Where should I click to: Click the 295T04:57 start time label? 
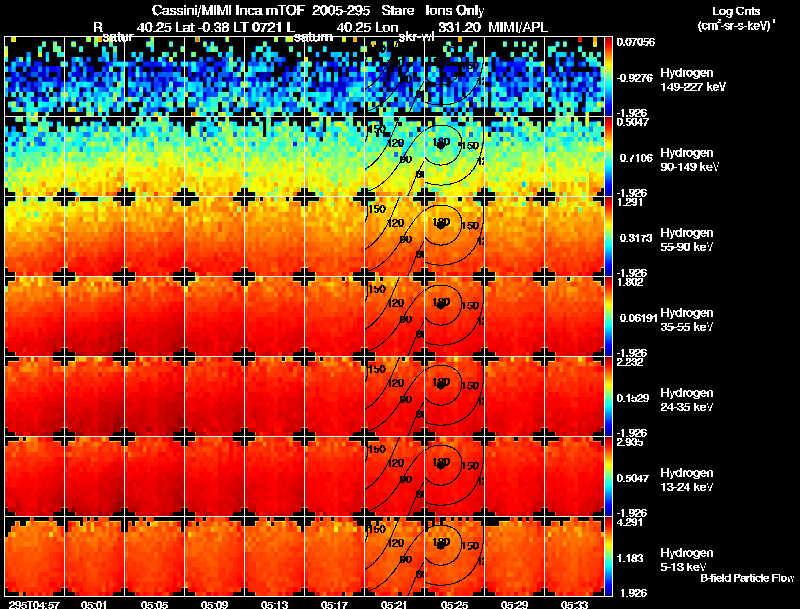click(34, 604)
